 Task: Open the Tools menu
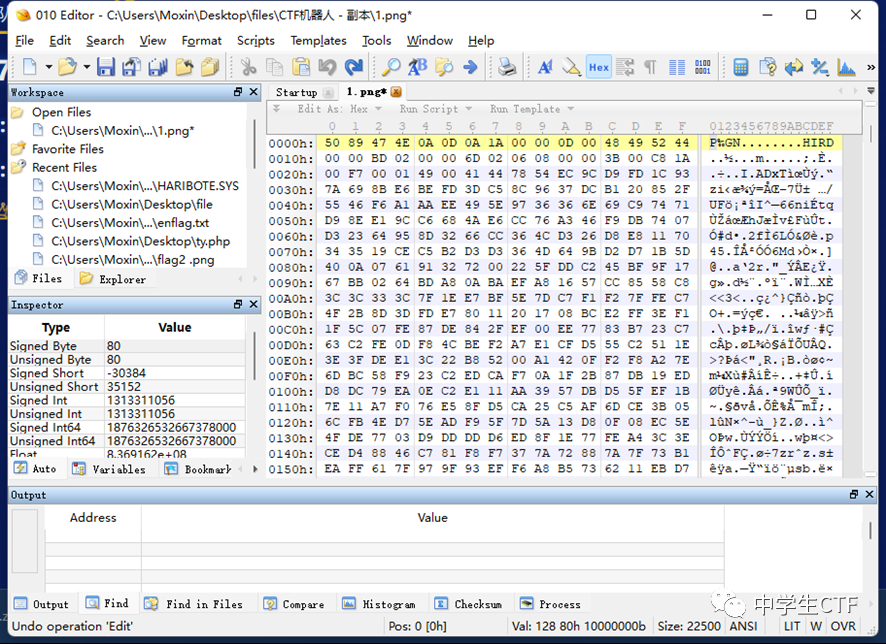(x=376, y=41)
